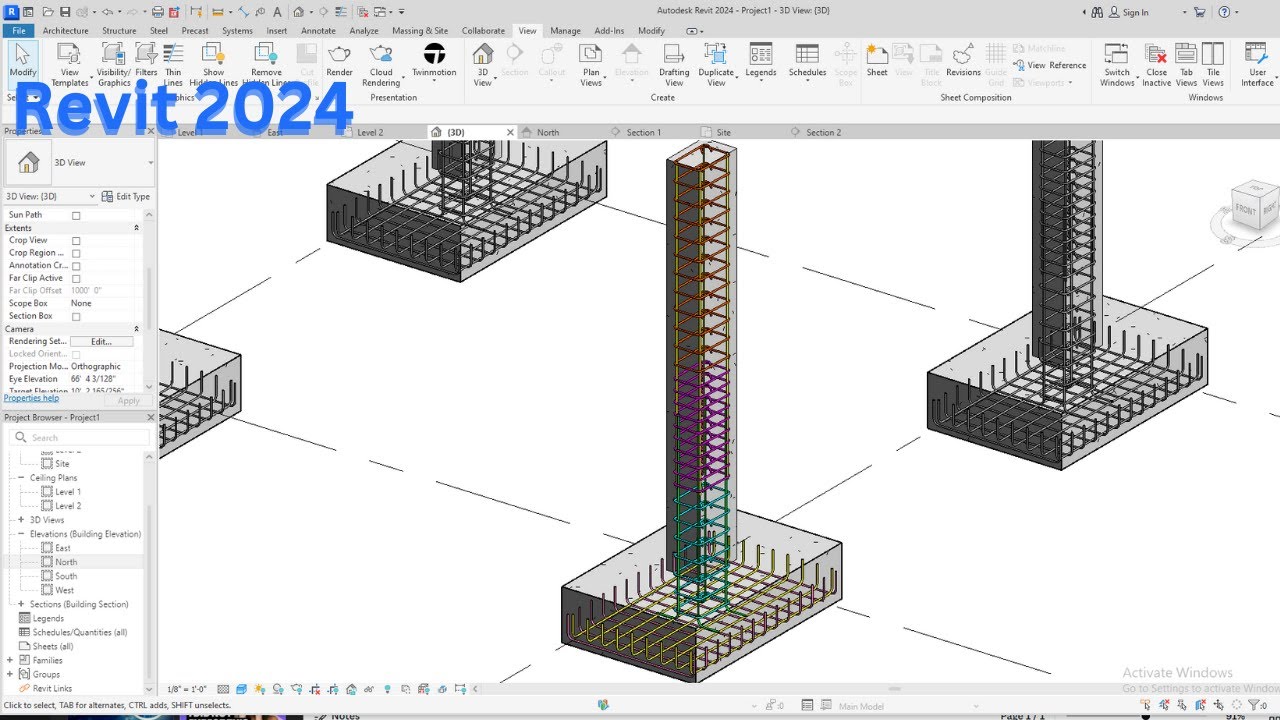The height and width of the screenshot is (720, 1280).
Task: Create a new Sheet
Action: 877,60
